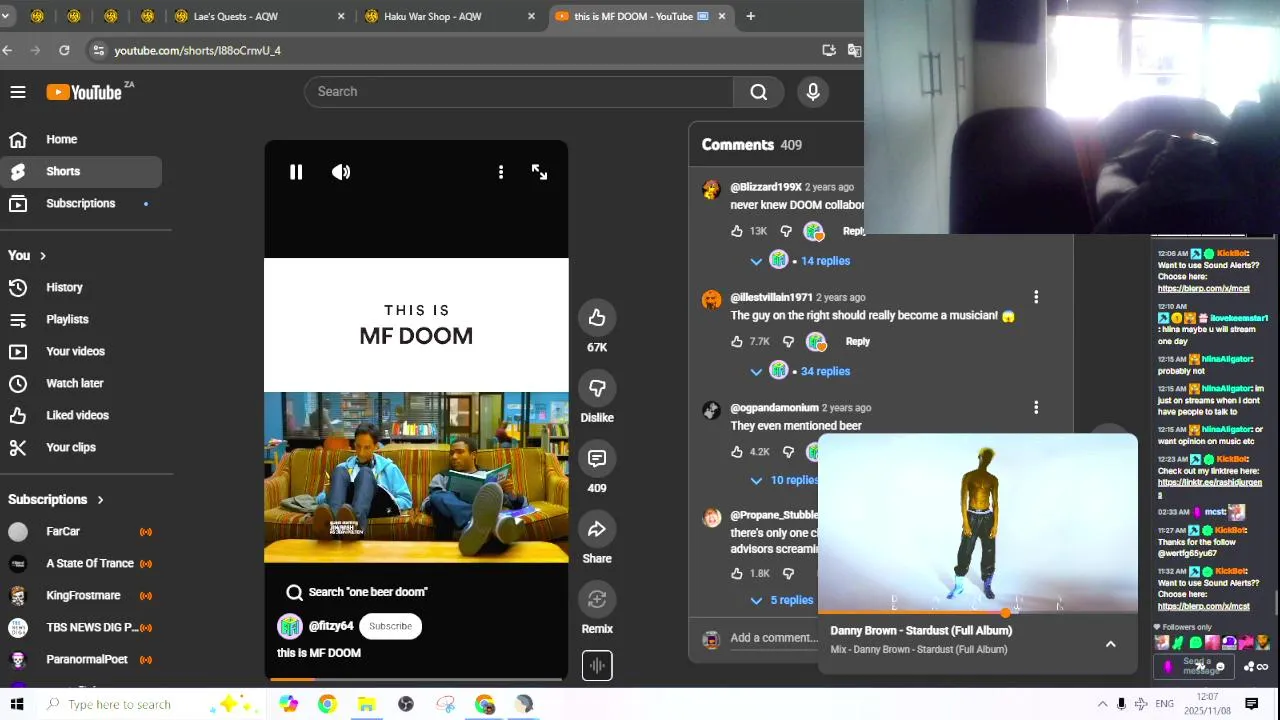Click the search magnifier button
Viewport: 1280px width, 720px height.
[759, 92]
